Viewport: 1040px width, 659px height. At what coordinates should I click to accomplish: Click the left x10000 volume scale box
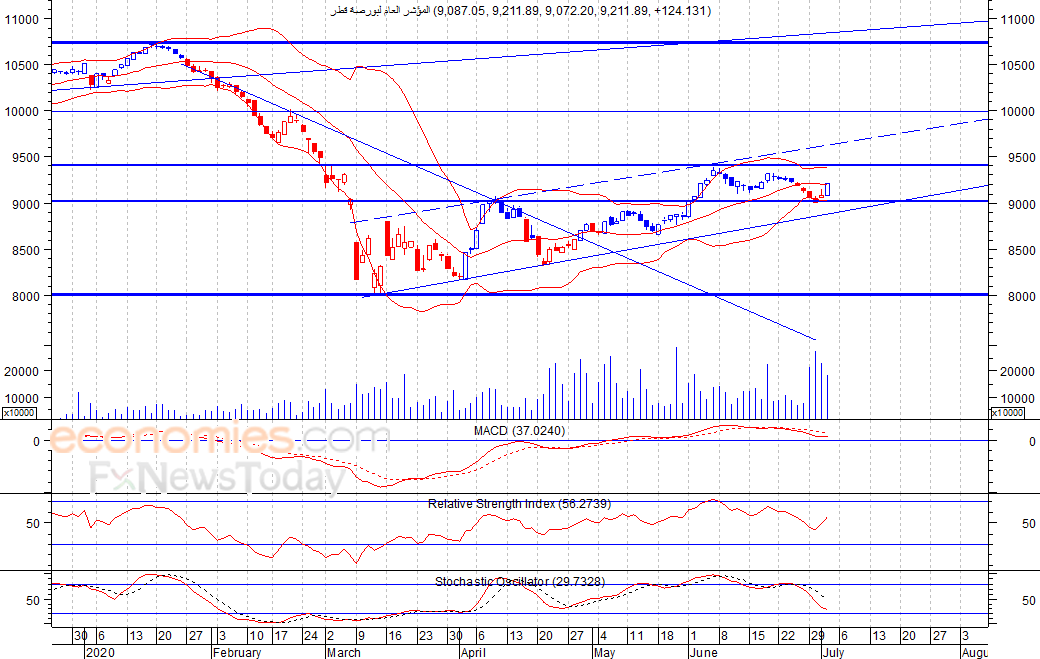click(x=19, y=413)
